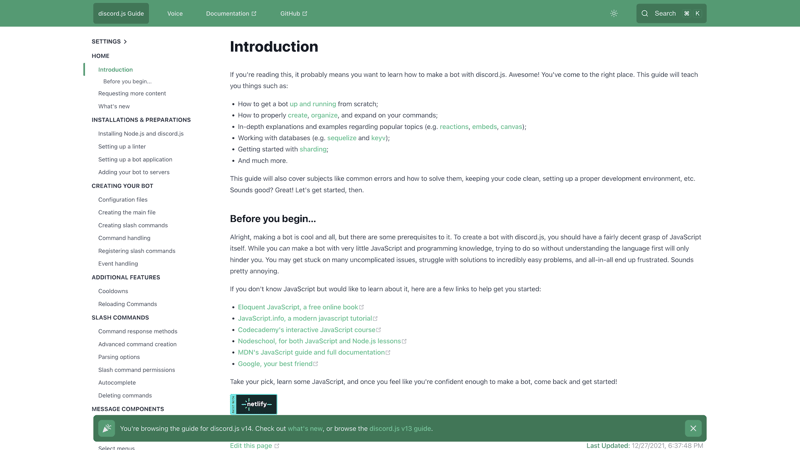The height and width of the screenshot is (450, 800).
Task: Follow the 'sequelize' link
Action: coord(342,138)
